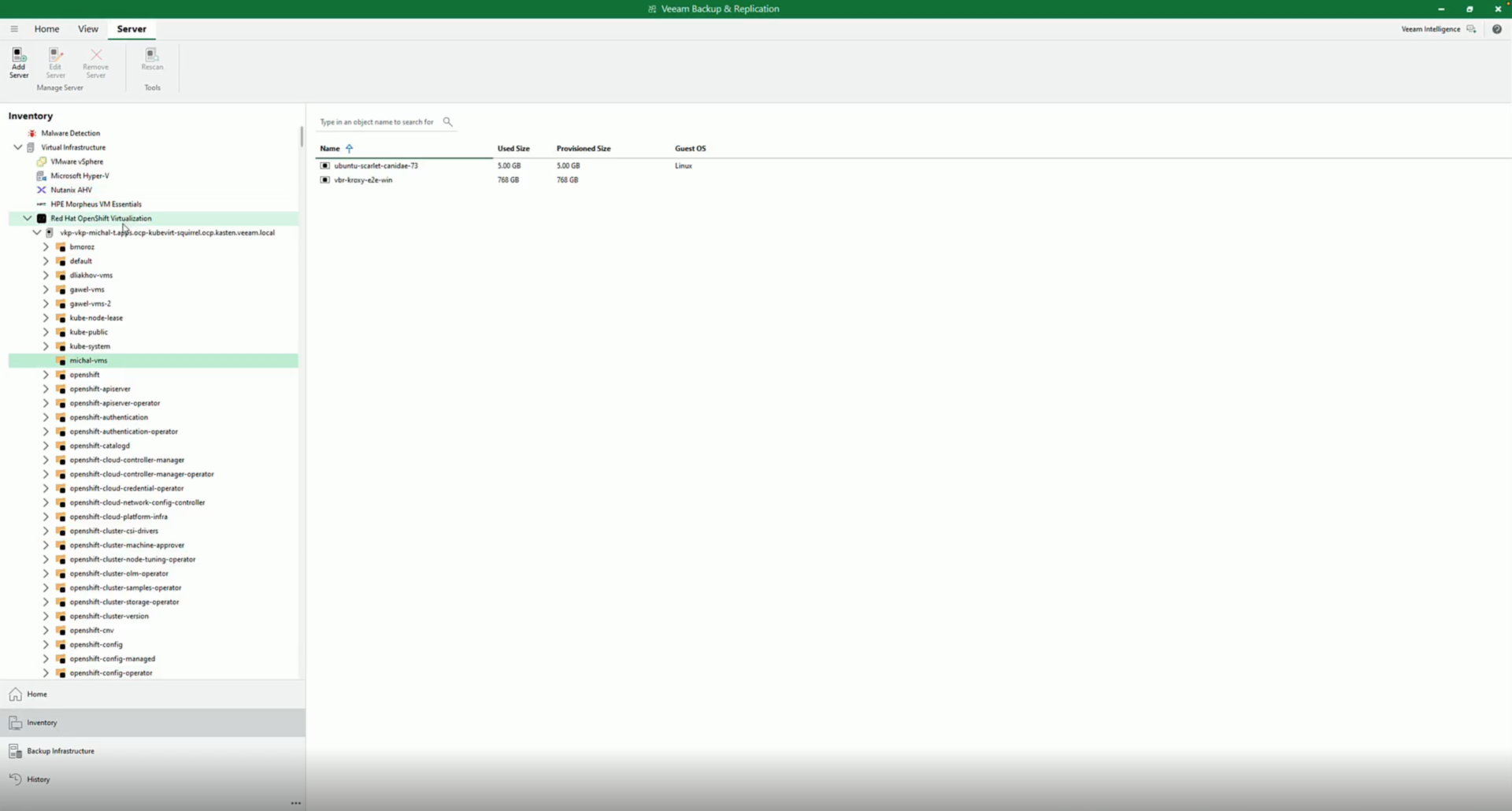Click the Add Server ribbon icon

(x=19, y=62)
